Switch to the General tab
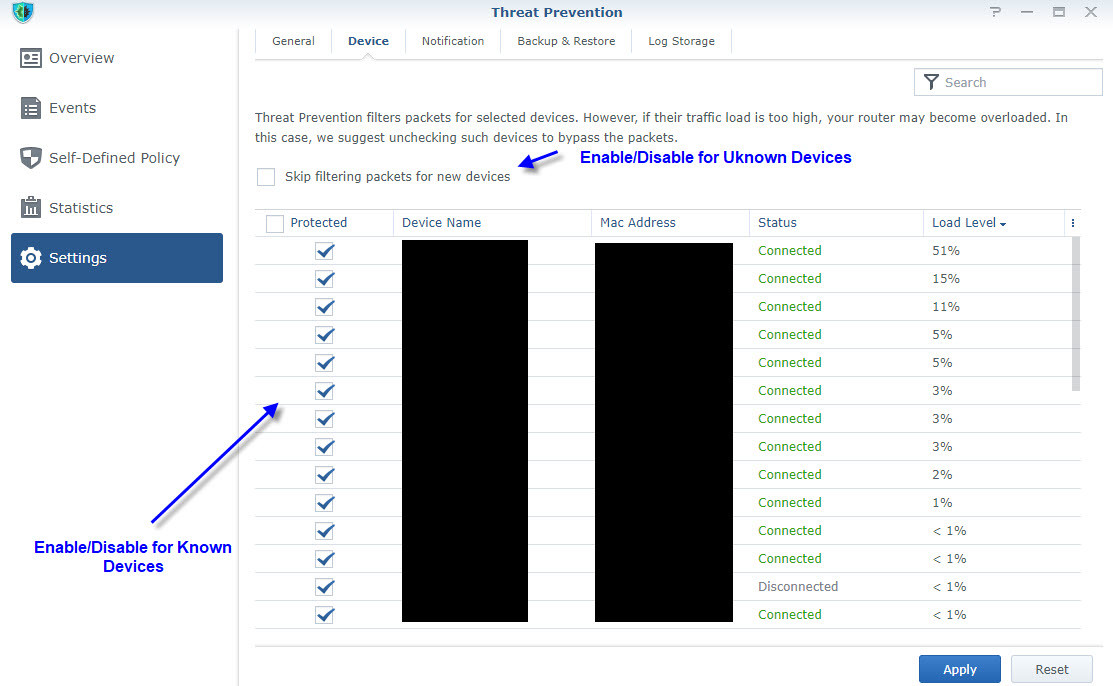This screenshot has height=686, width=1113. pyautogui.click(x=293, y=41)
